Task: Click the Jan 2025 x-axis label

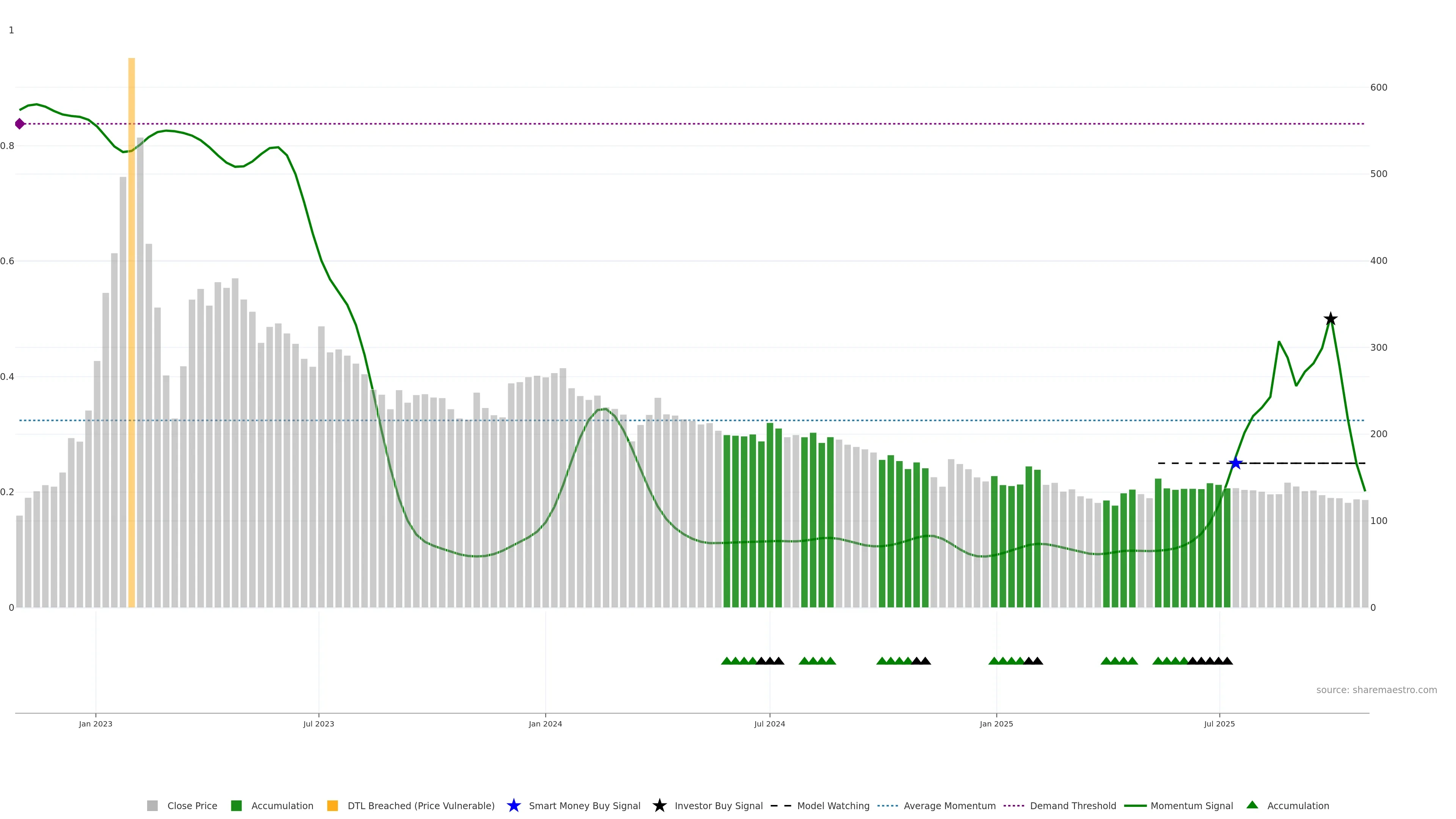Action: [x=996, y=723]
